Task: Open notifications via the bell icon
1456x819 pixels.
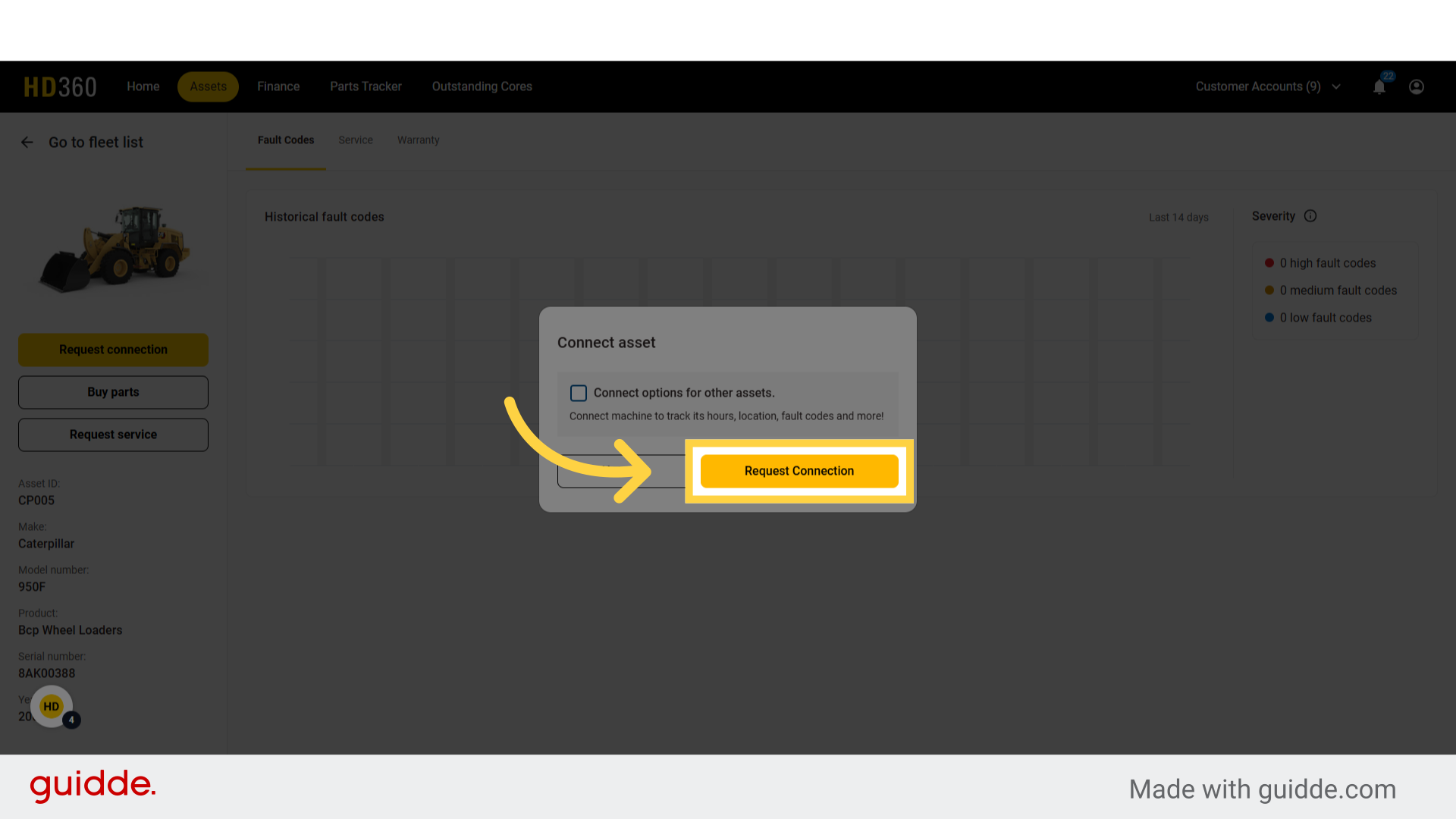Action: (1379, 86)
